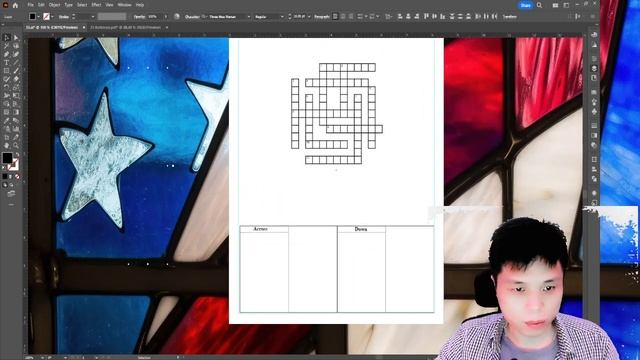Open the numbered list dropdown arrow
Viewport: 640px width, 360px height.
378,17
